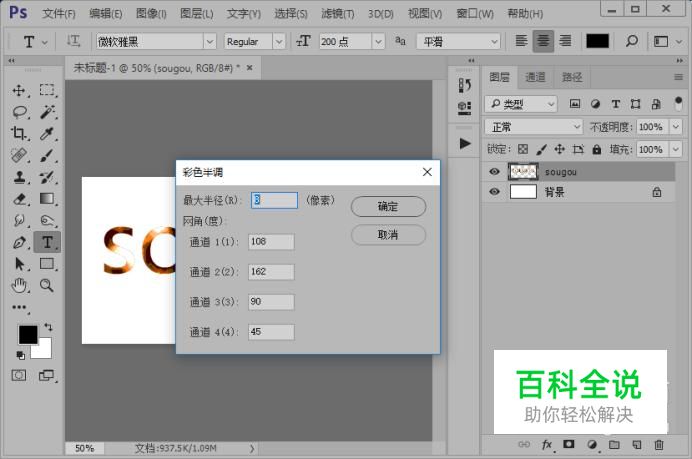Toggle Quick Mask mode
The height and width of the screenshot is (459, 692).
19,376
